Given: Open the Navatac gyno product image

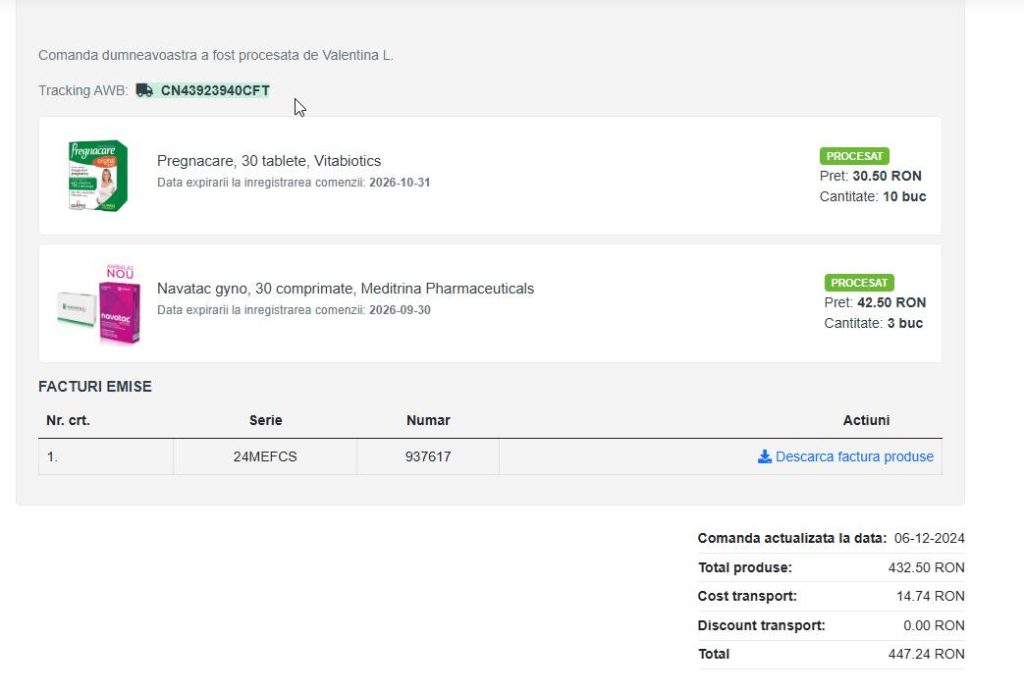Looking at the screenshot, I should 100,305.
